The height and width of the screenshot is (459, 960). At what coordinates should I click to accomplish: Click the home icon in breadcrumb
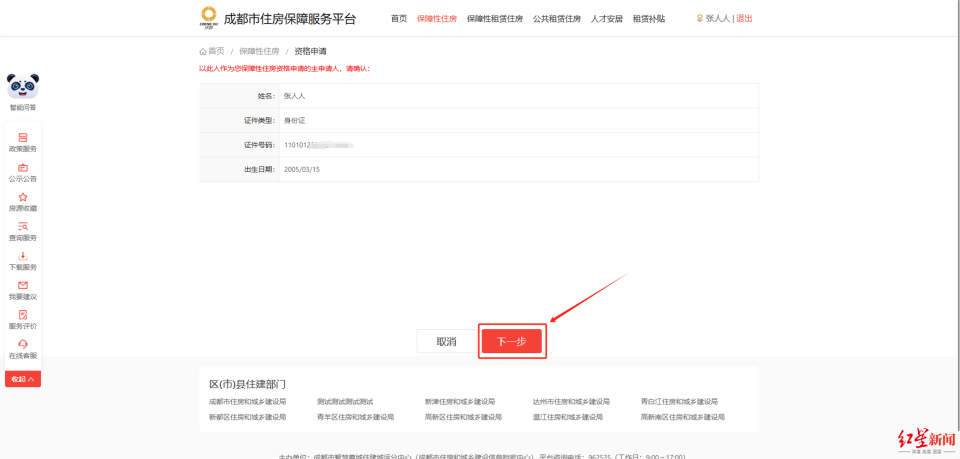click(x=203, y=51)
